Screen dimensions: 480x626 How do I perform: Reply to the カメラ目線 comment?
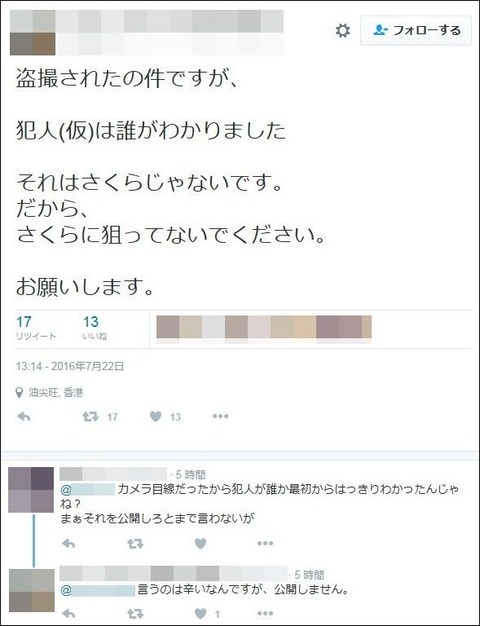point(69,543)
